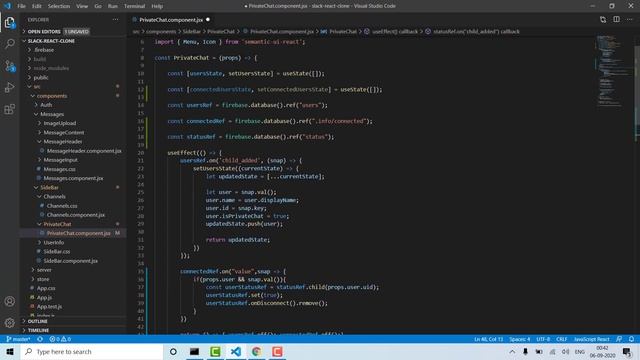Screen dimensions: 640x360
Task: Open the black terminal taskbar app
Action: point(194,352)
